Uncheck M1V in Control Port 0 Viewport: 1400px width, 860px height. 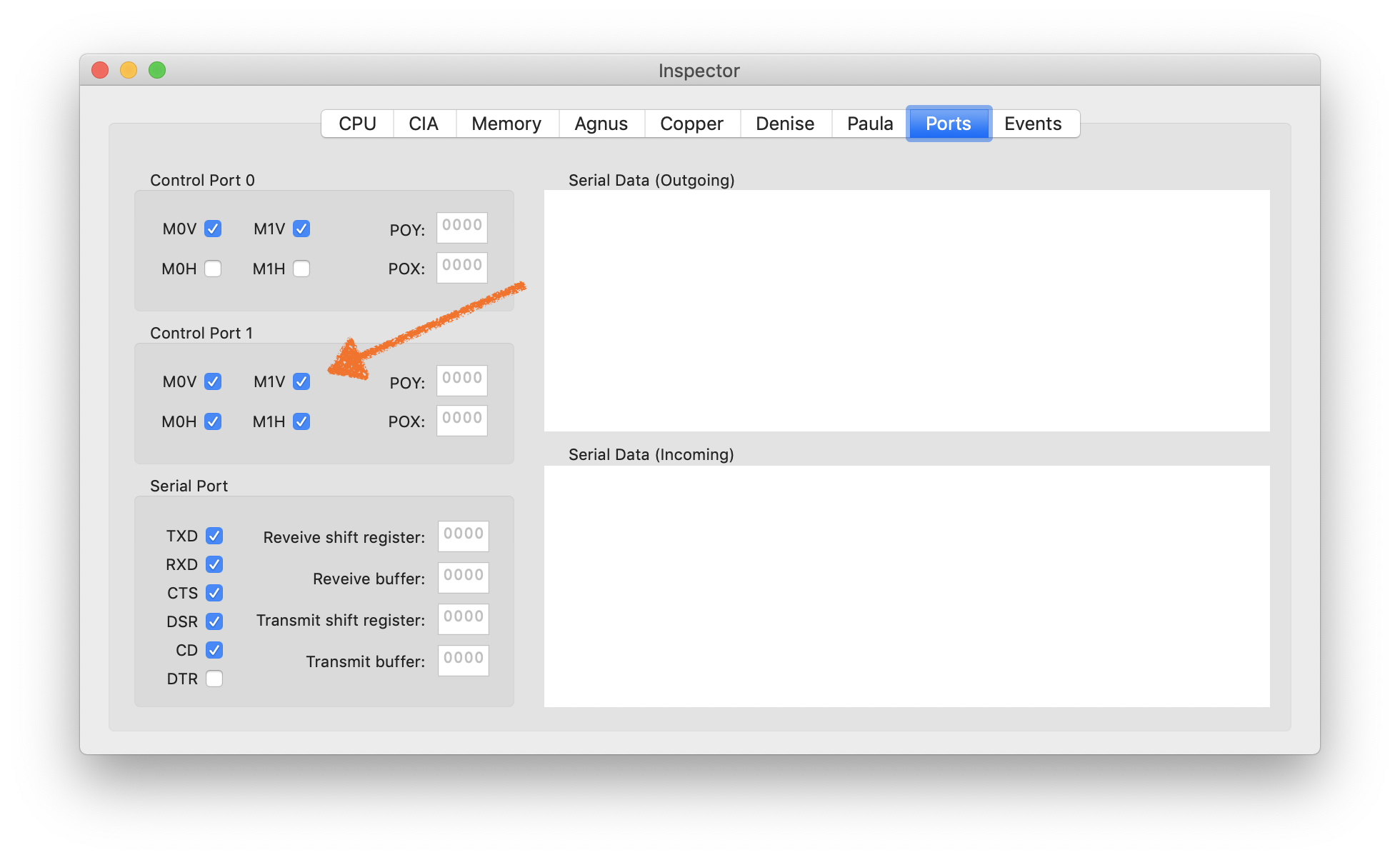coord(301,229)
